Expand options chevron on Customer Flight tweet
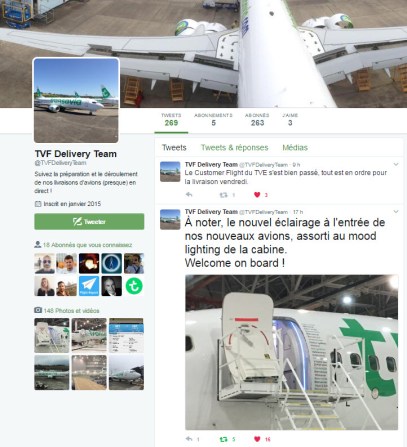The width and height of the screenshot is (407, 447). (396, 164)
